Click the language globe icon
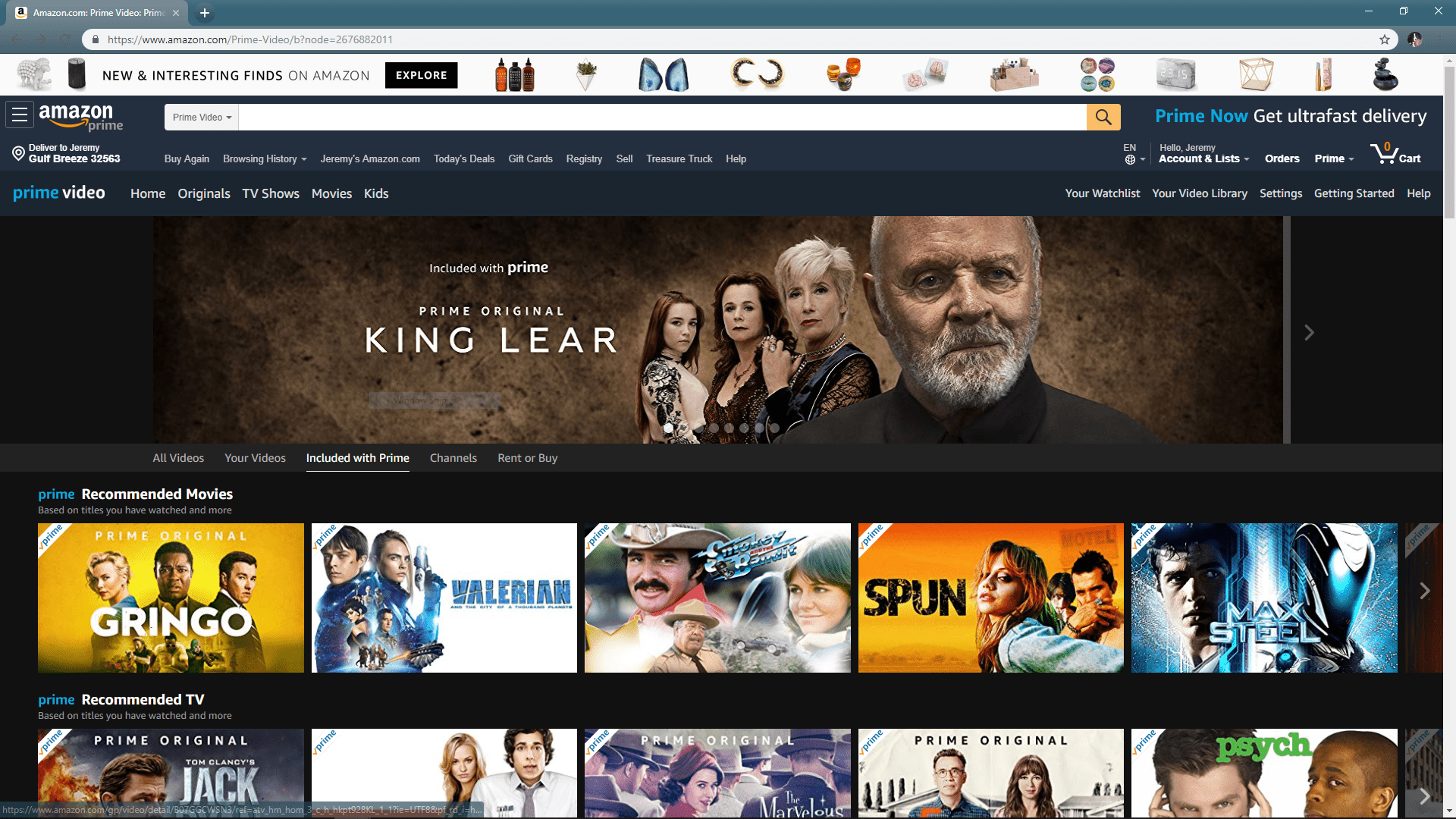This screenshot has width=1456, height=819. pyautogui.click(x=1130, y=159)
